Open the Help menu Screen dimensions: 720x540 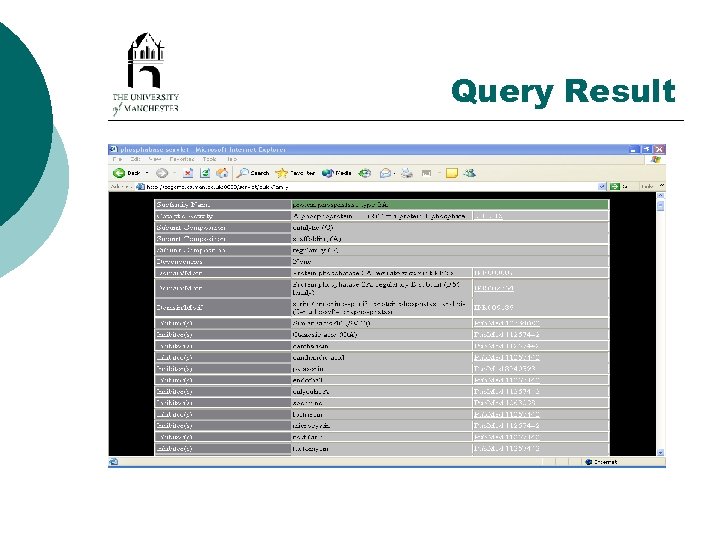click(x=231, y=159)
